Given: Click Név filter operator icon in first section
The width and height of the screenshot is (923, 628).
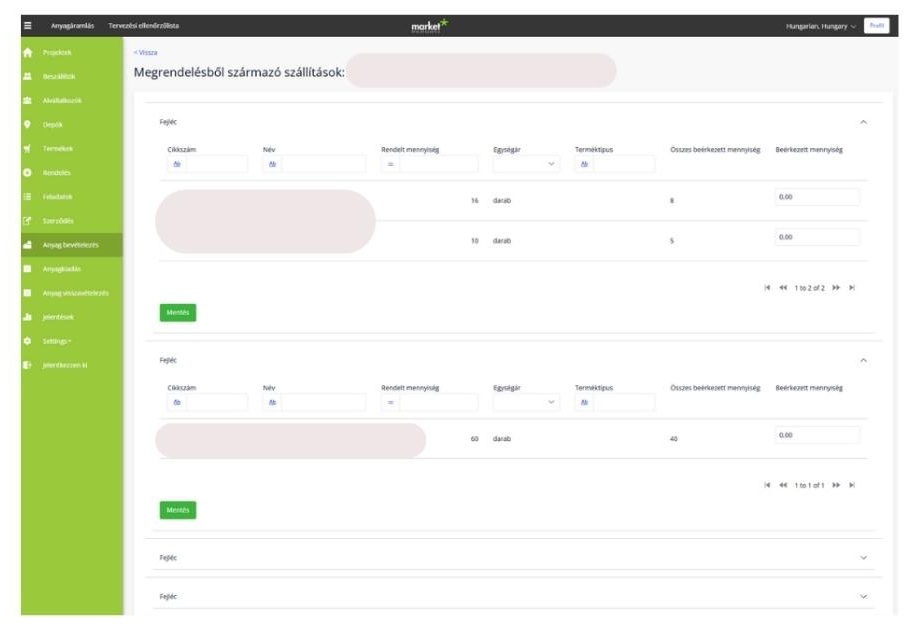Looking at the screenshot, I should click(x=273, y=164).
